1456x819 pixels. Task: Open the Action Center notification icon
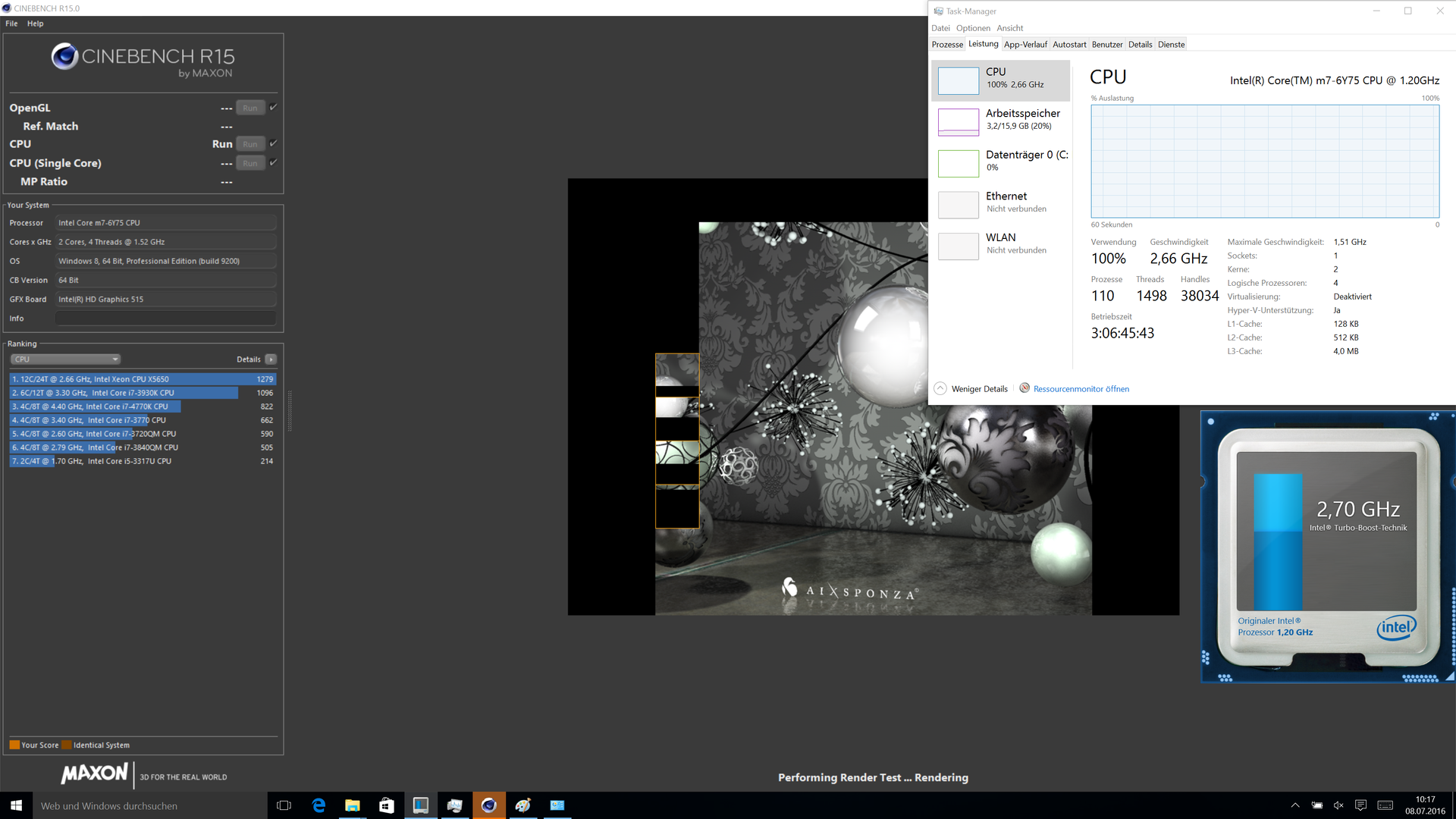coord(1361,805)
